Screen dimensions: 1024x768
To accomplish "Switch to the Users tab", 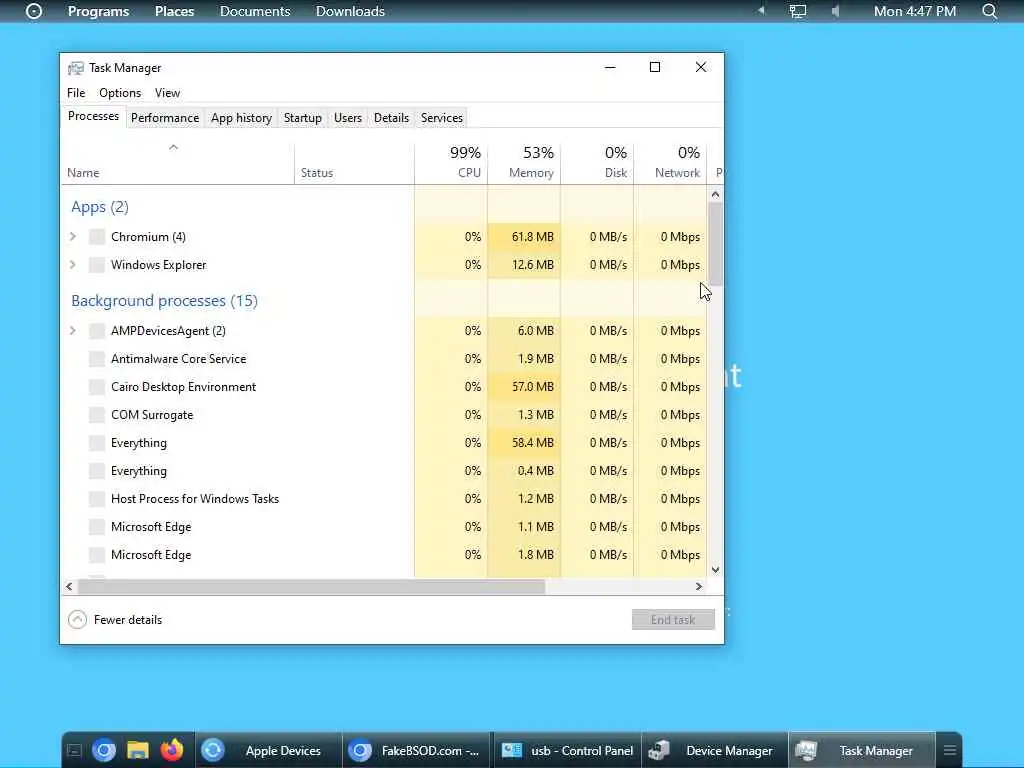I will tap(347, 118).
